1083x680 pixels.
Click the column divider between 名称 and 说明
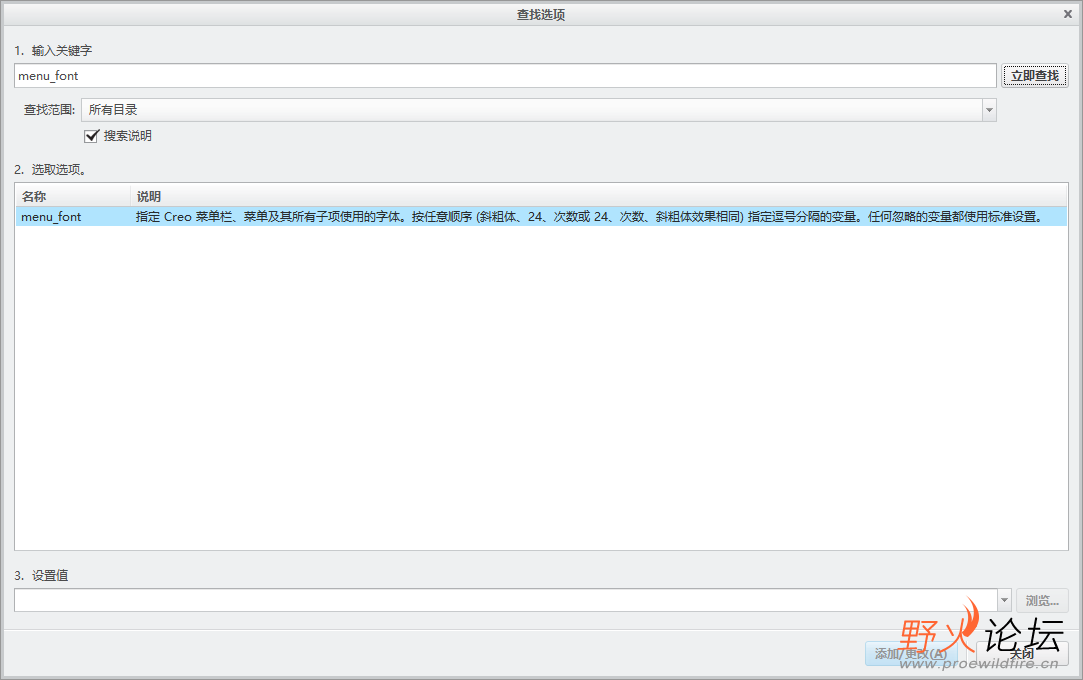tap(131, 196)
